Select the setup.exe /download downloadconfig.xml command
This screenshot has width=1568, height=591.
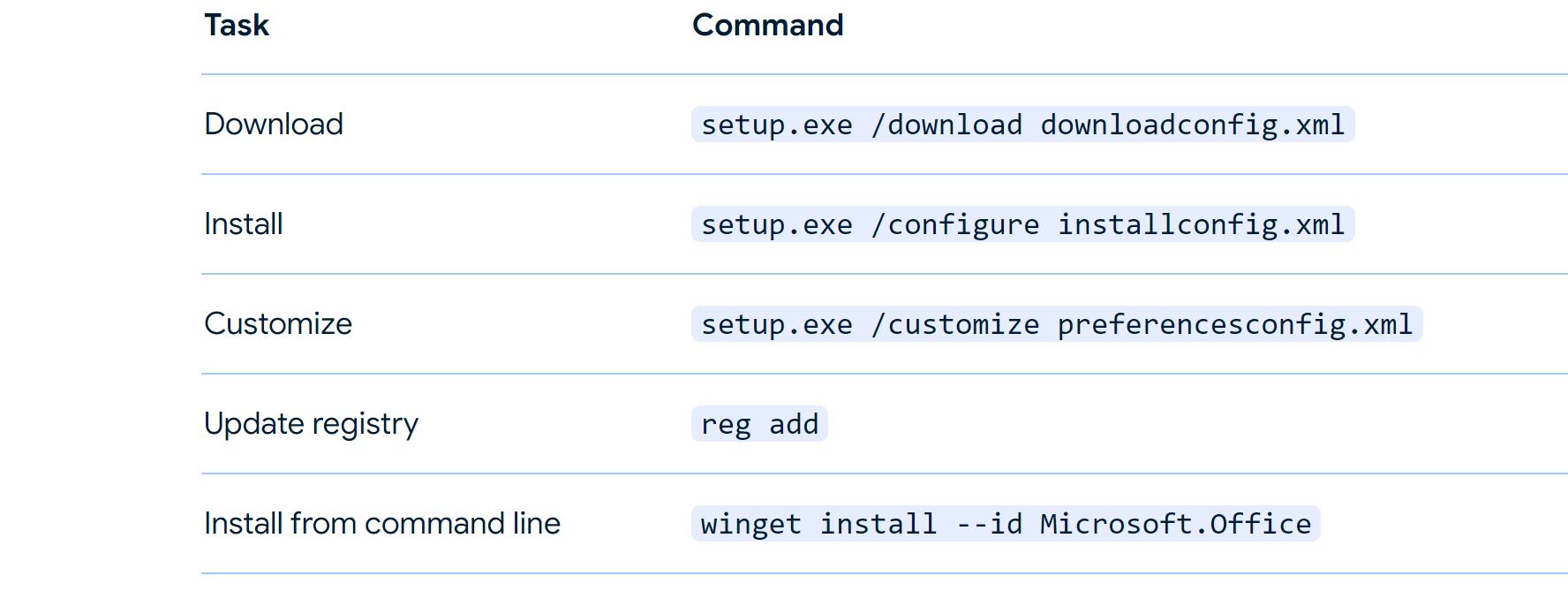pyautogui.click(x=1022, y=125)
